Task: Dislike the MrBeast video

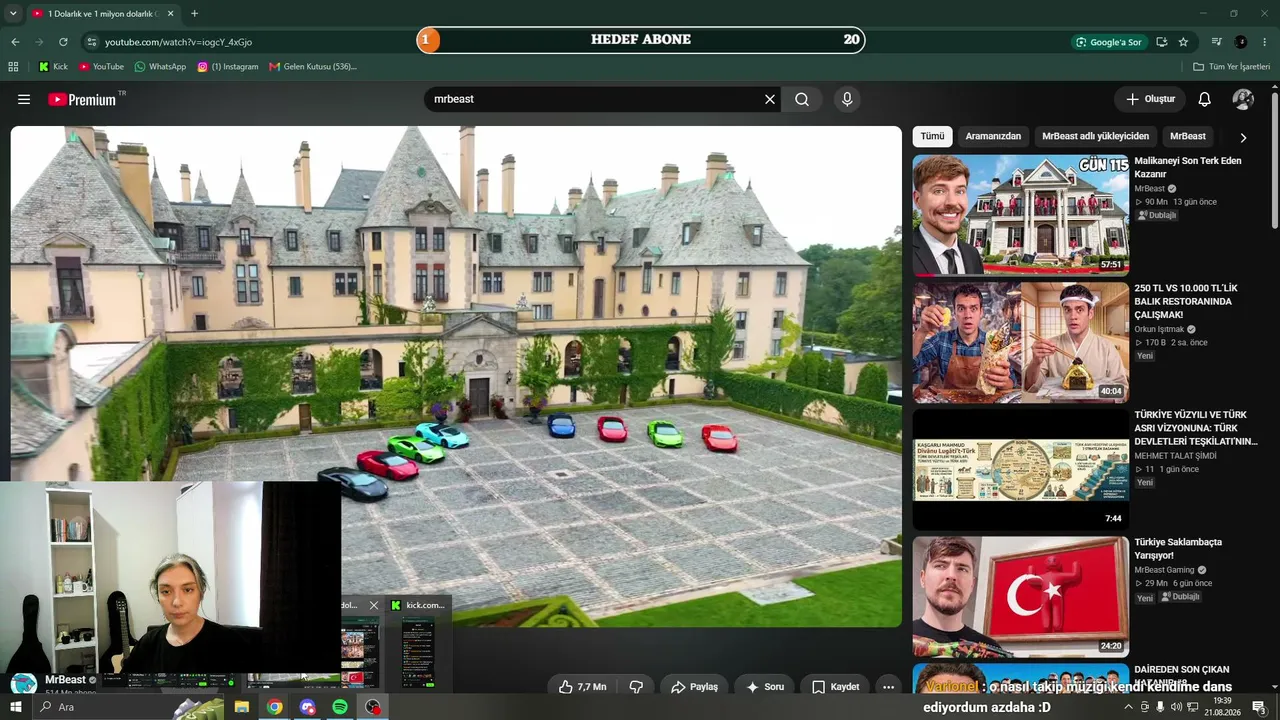Action: 636,687
